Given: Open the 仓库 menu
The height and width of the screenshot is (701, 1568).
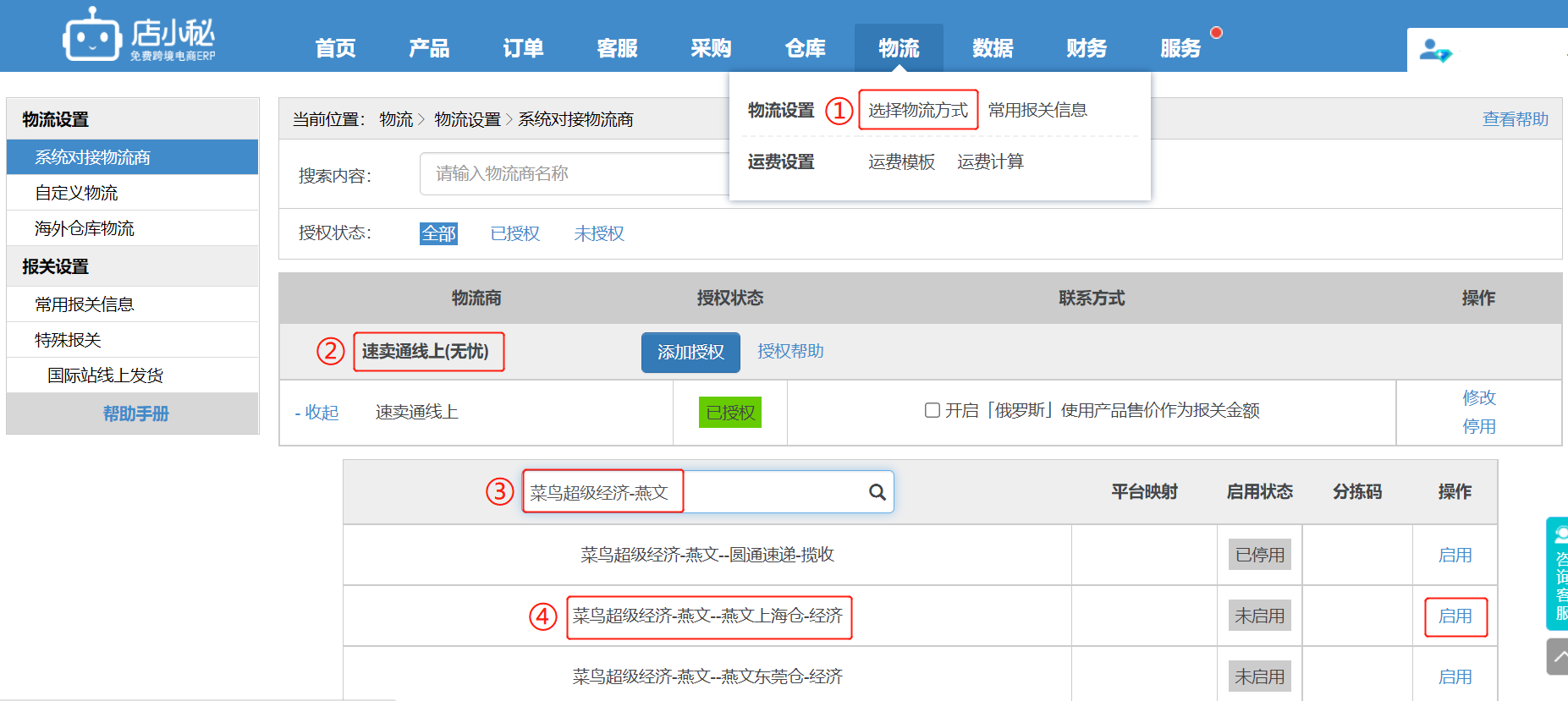Looking at the screenshot, I should tap(806, 48).
